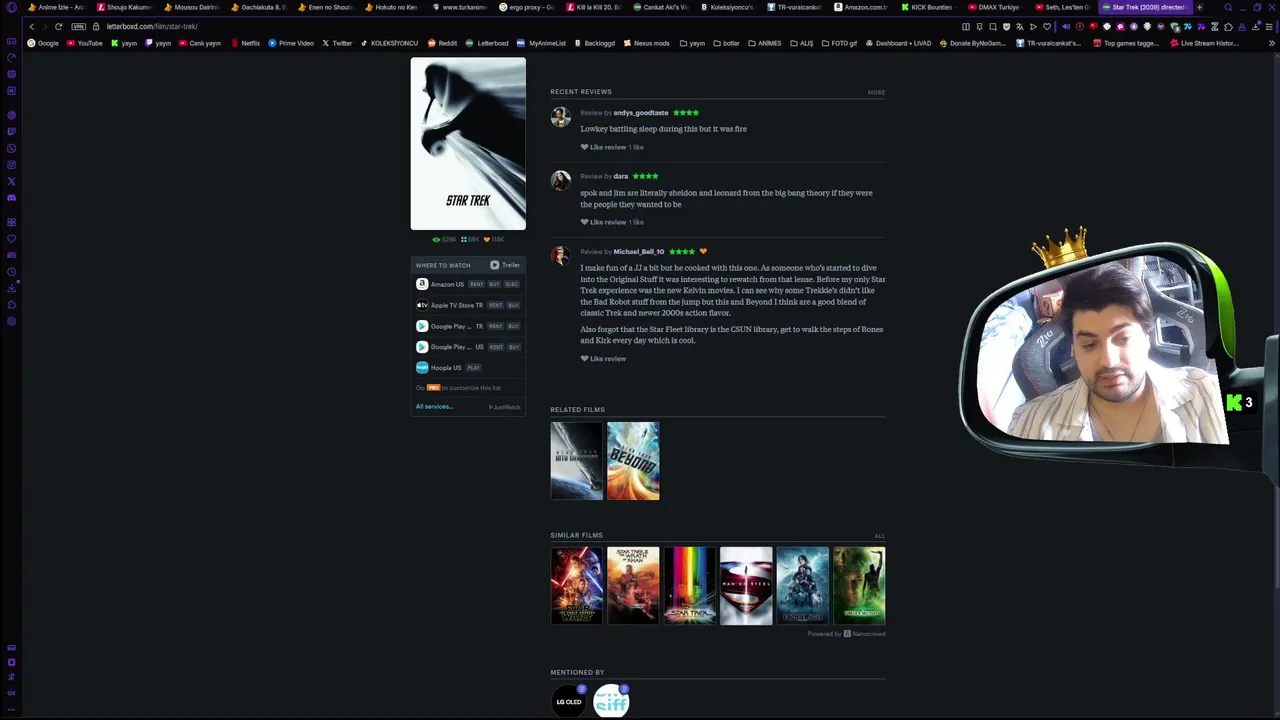Click the green eye watched count icon

[x=436, y=240]
